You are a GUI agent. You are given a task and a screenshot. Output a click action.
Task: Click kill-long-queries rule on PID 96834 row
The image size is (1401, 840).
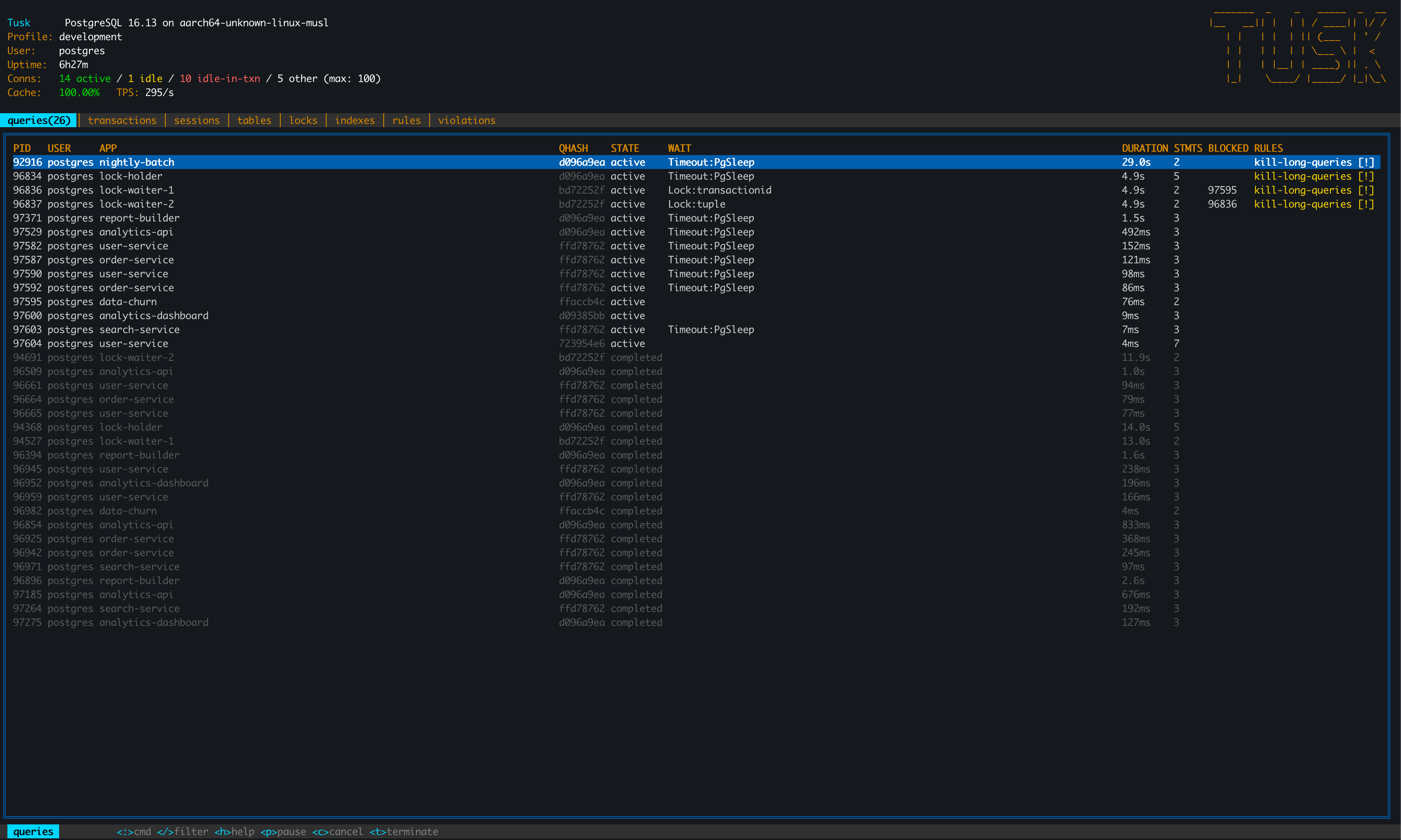[x=1314, y=176]
